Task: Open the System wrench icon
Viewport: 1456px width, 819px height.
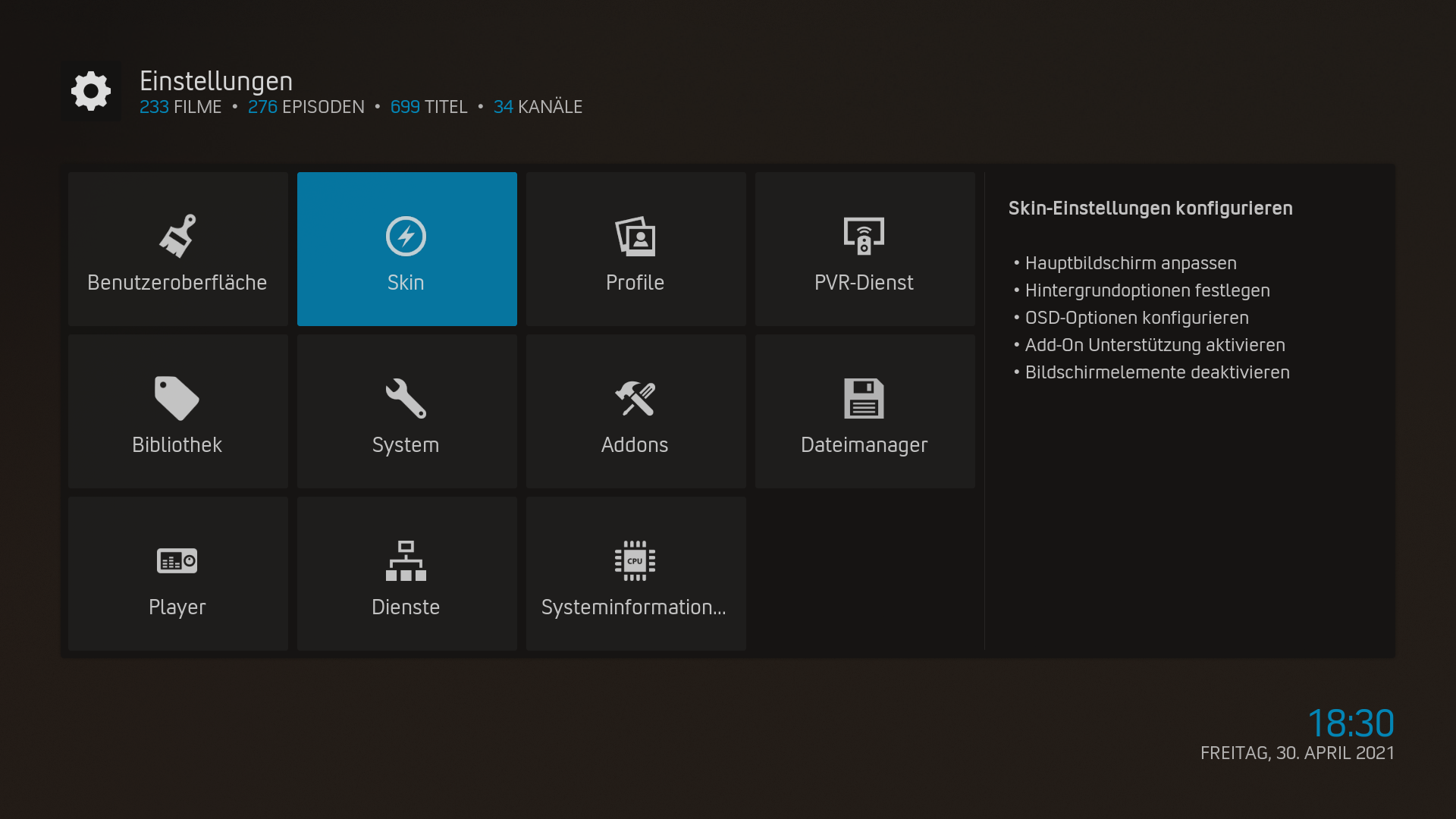Action: pyautogui.click(x=406, y=398)
